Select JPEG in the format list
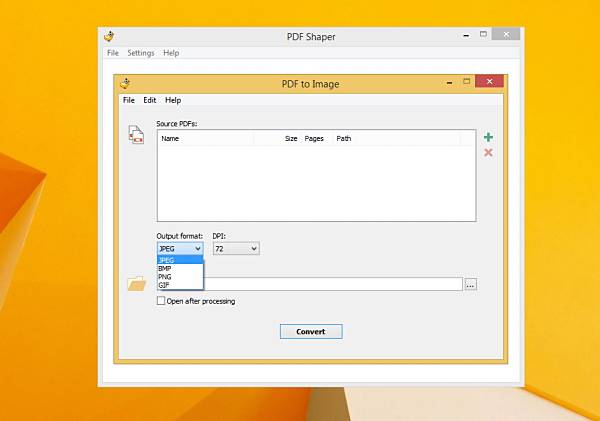Screen dimensions: 600x421 pyautogui.click(x=180, y=260)
